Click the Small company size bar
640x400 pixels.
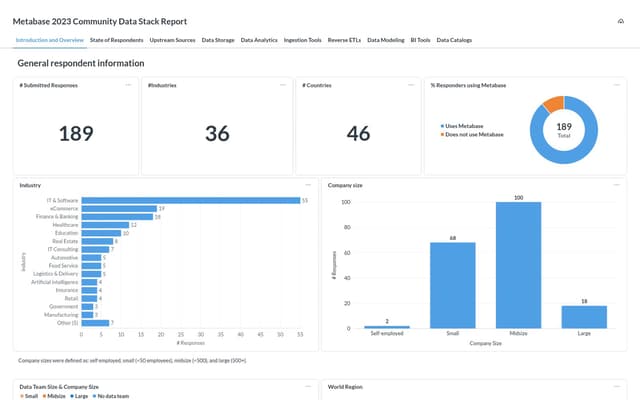[x=453, y=285]
